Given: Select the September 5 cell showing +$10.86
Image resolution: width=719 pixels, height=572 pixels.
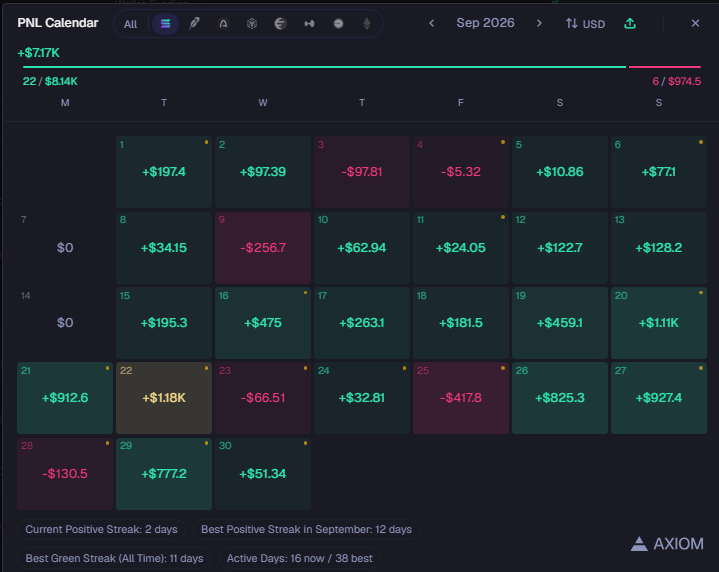Looking at the screenshot, I should [560, 172].
